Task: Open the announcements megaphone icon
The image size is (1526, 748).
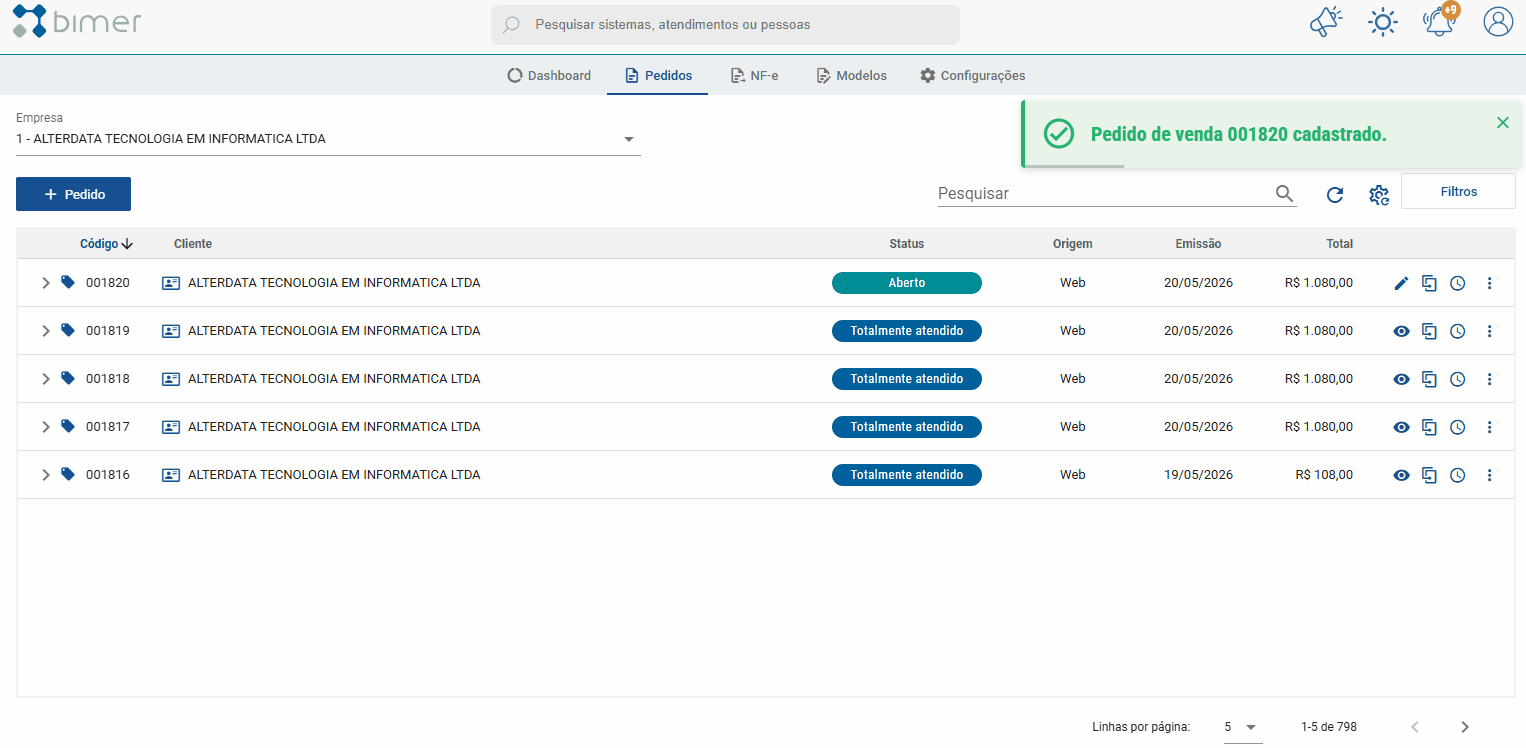Action: coord(1326,22)
